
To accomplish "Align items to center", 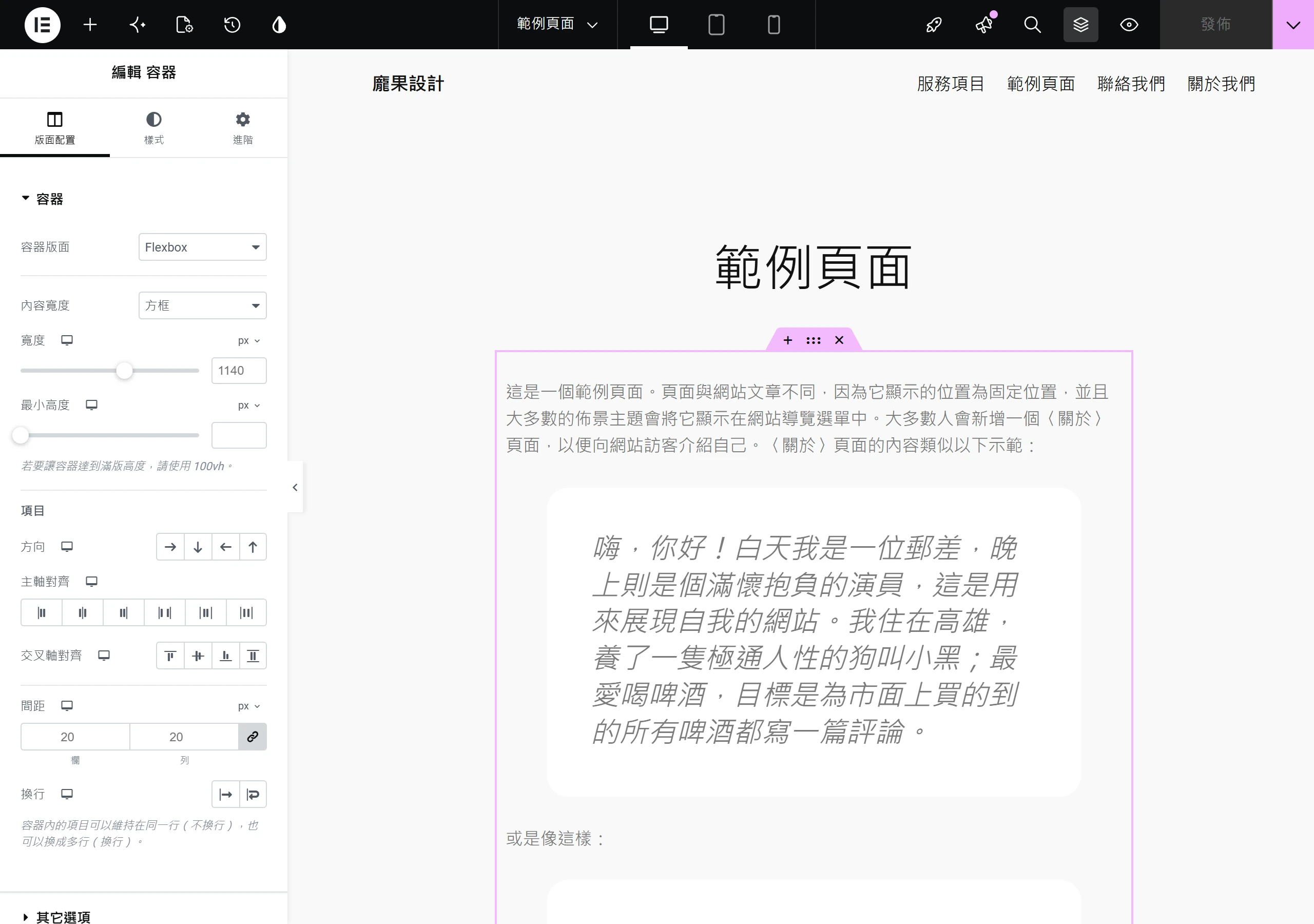I will [x=198, y=656].
